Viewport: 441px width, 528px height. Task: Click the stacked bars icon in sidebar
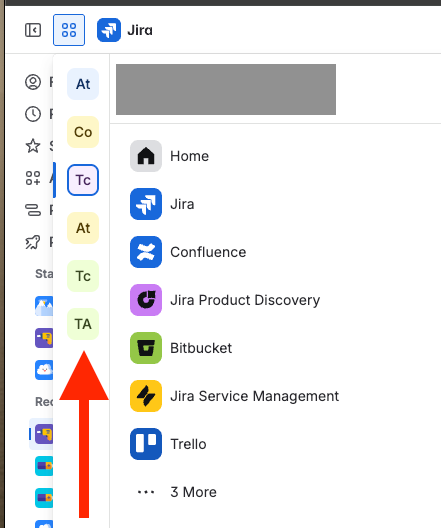(33, 210)
